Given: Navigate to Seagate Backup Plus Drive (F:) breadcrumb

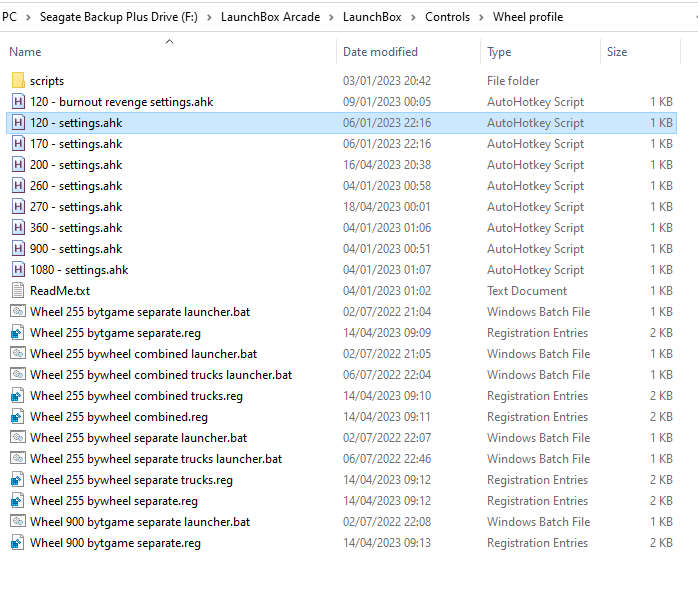Looking at the screenshot, I should click(x=119, y=17).
